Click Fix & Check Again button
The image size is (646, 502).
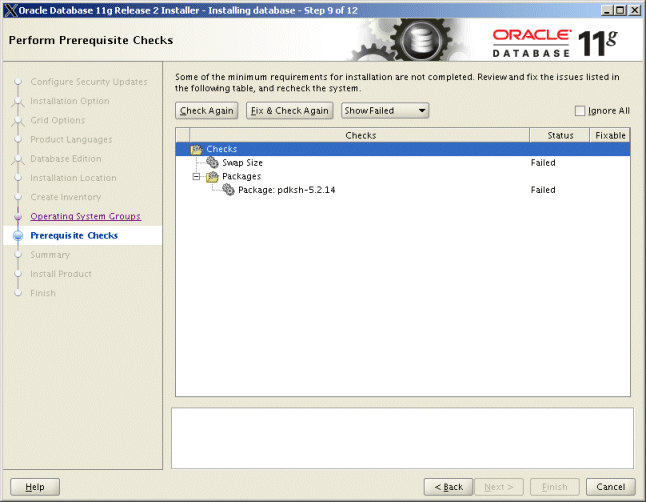290,110
